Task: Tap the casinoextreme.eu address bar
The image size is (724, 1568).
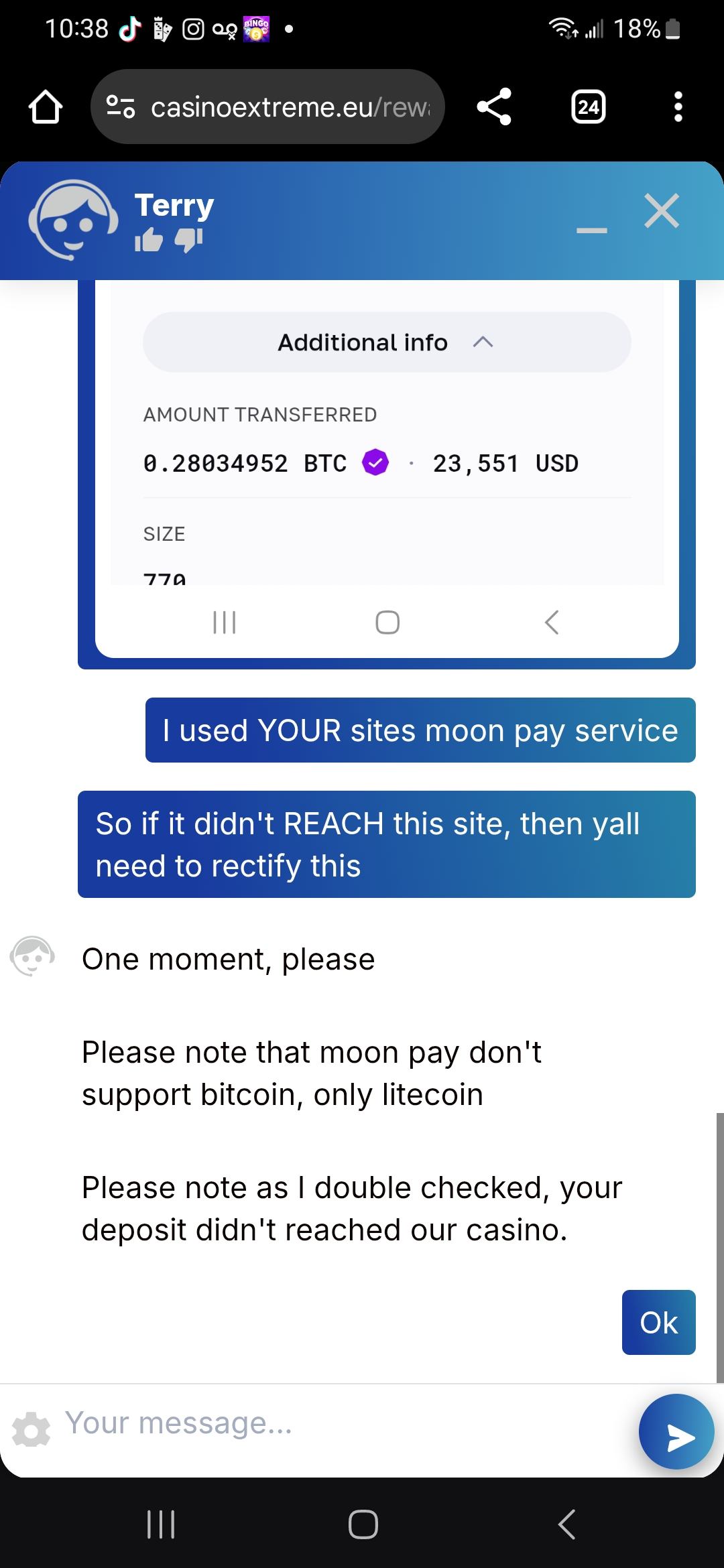Action: click(288, 107)
